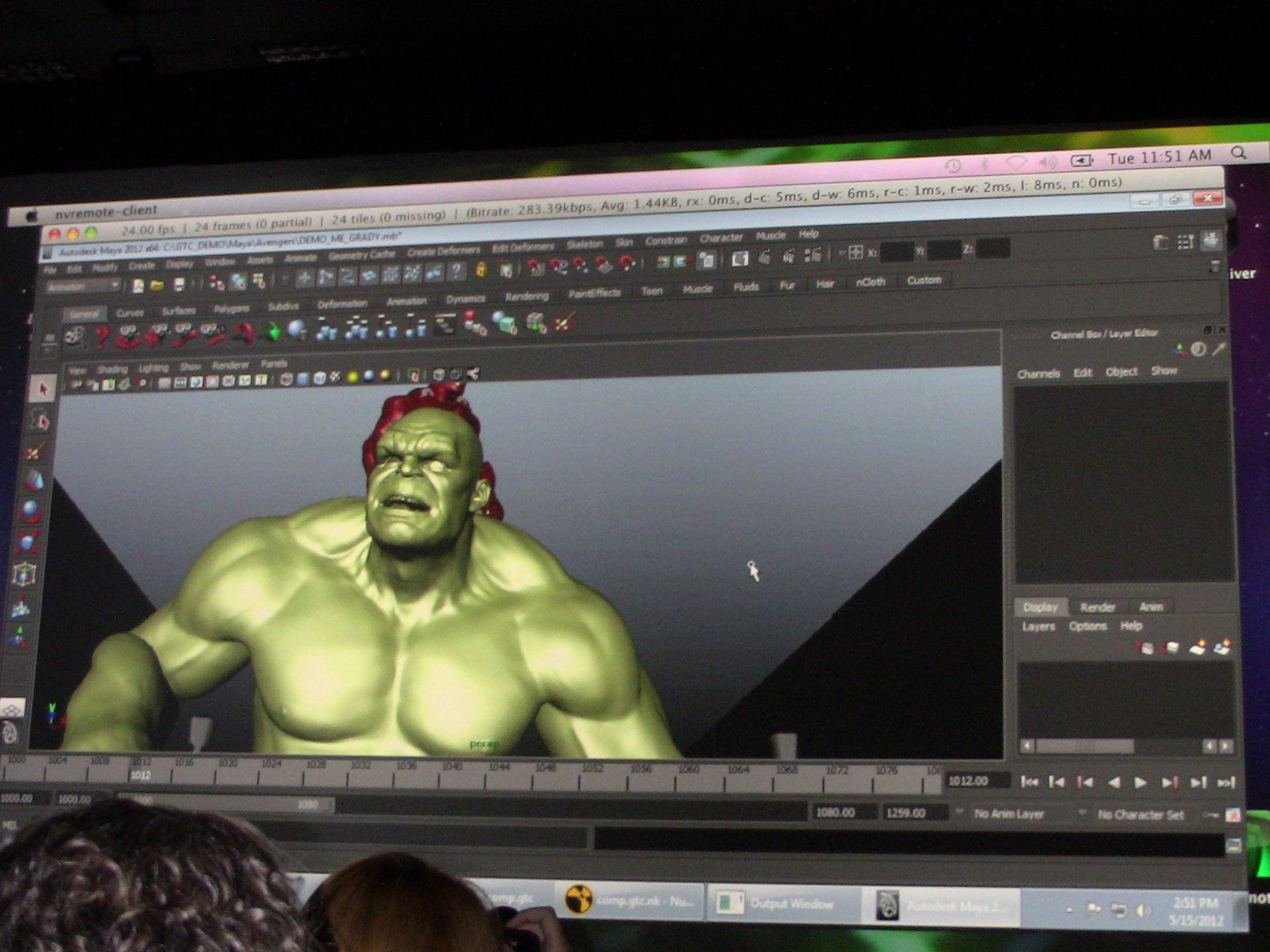Open the Animation menu set dropdown
This screenshot has width=1270, height=952.
tap(85, 287)
